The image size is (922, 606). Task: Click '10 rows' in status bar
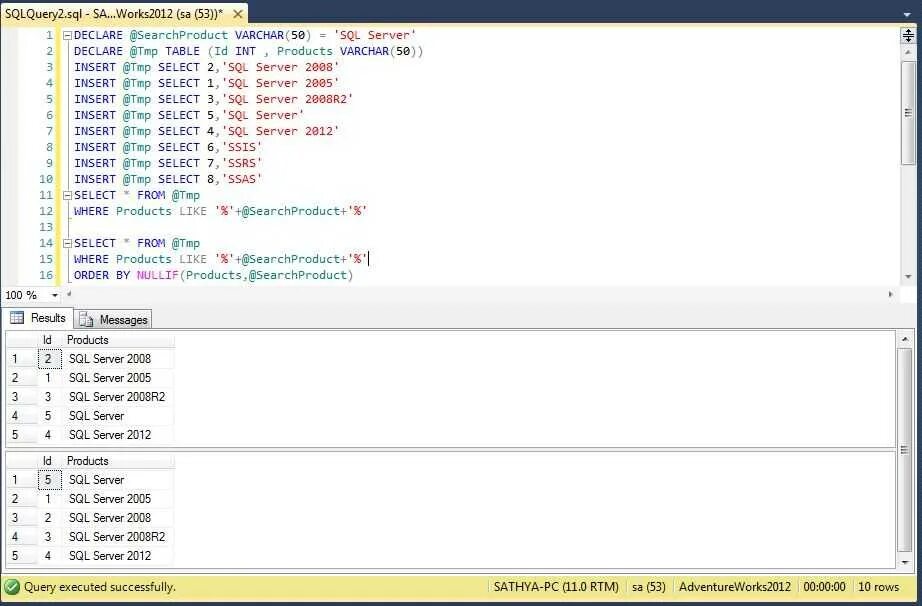[878, 587]
